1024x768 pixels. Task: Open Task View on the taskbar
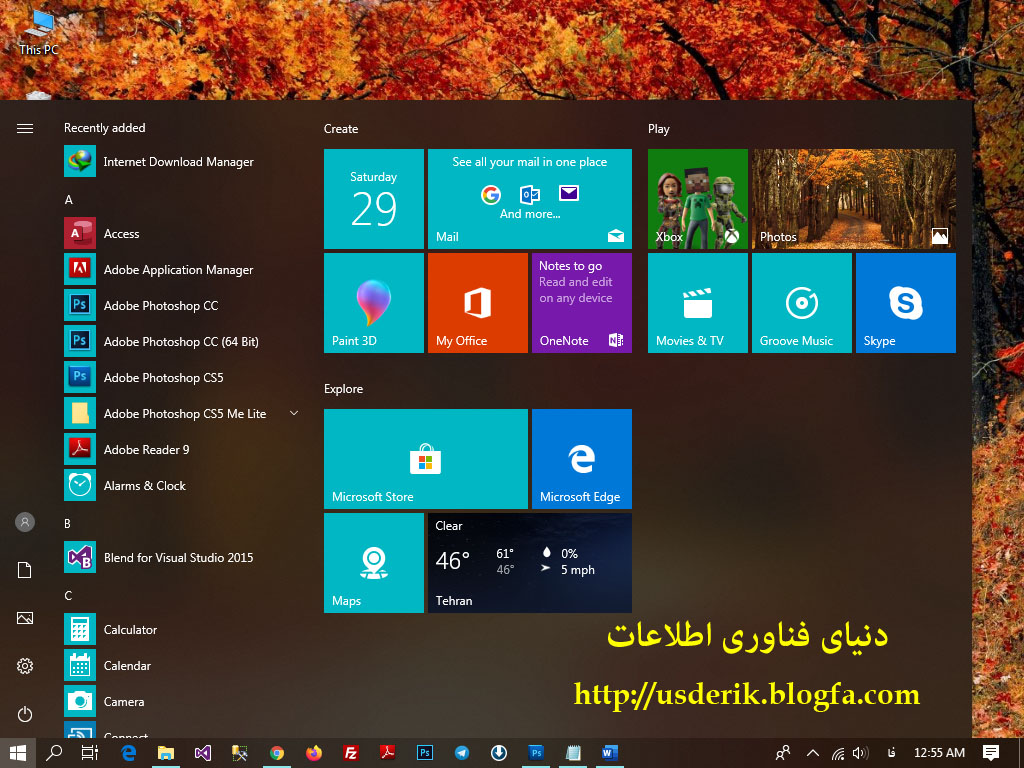click(89, 753)
